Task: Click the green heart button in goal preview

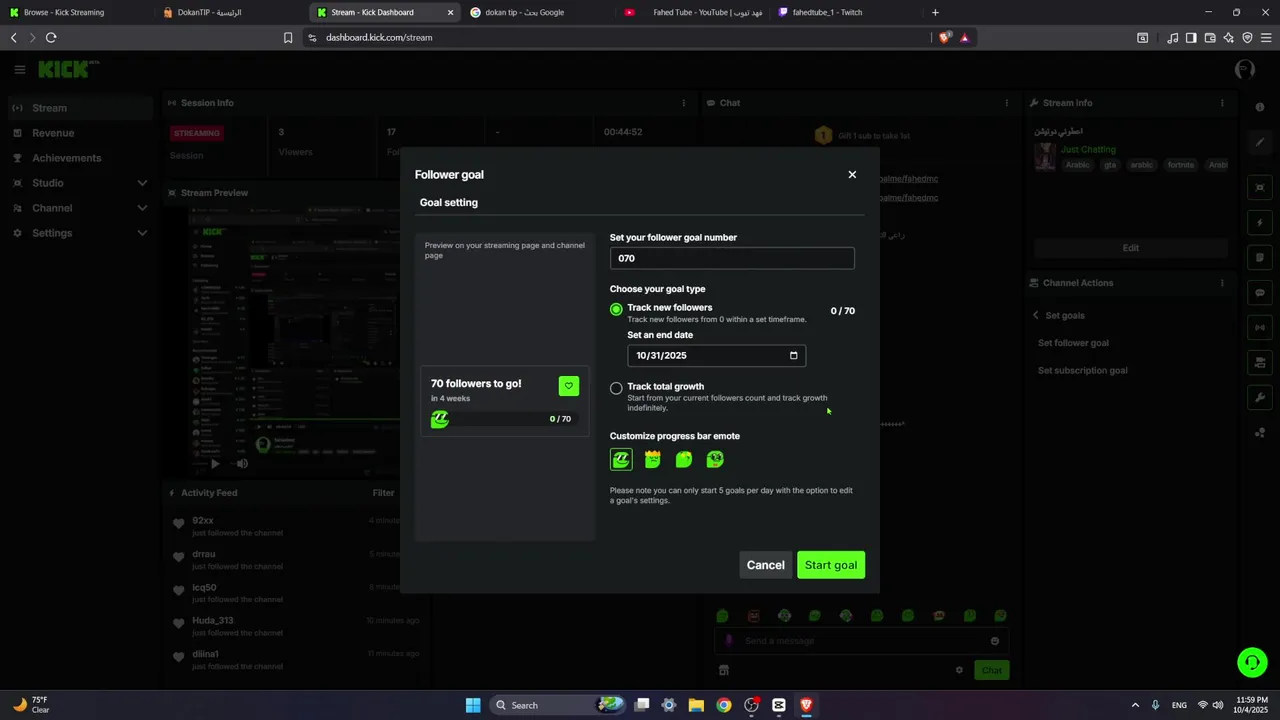Action: [x=568, y=386]
